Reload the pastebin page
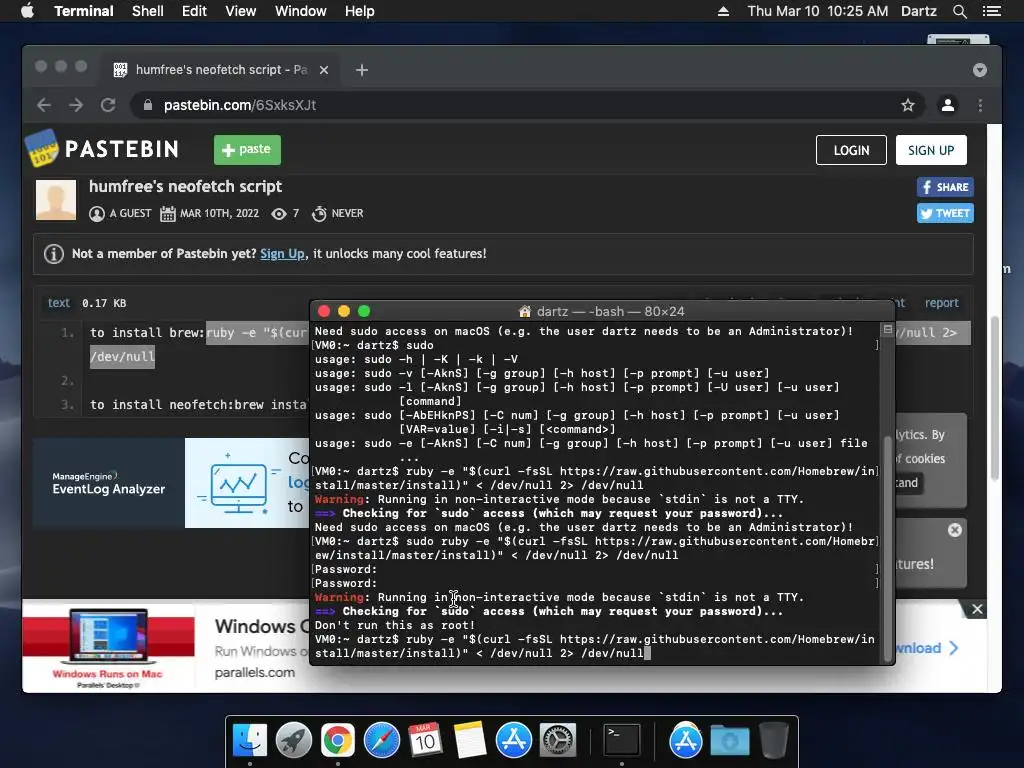1024x768 pixels. (108, 105)
